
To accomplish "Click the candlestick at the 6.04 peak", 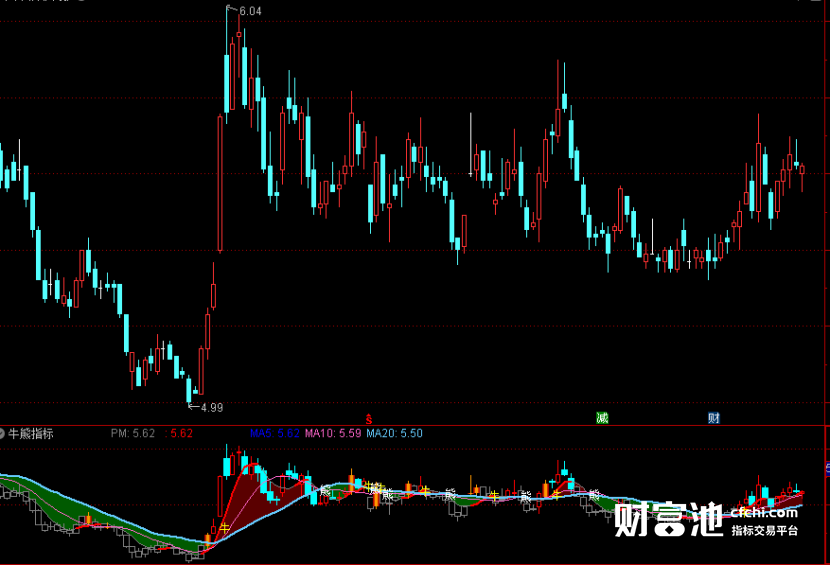I will tap(227, 64).
